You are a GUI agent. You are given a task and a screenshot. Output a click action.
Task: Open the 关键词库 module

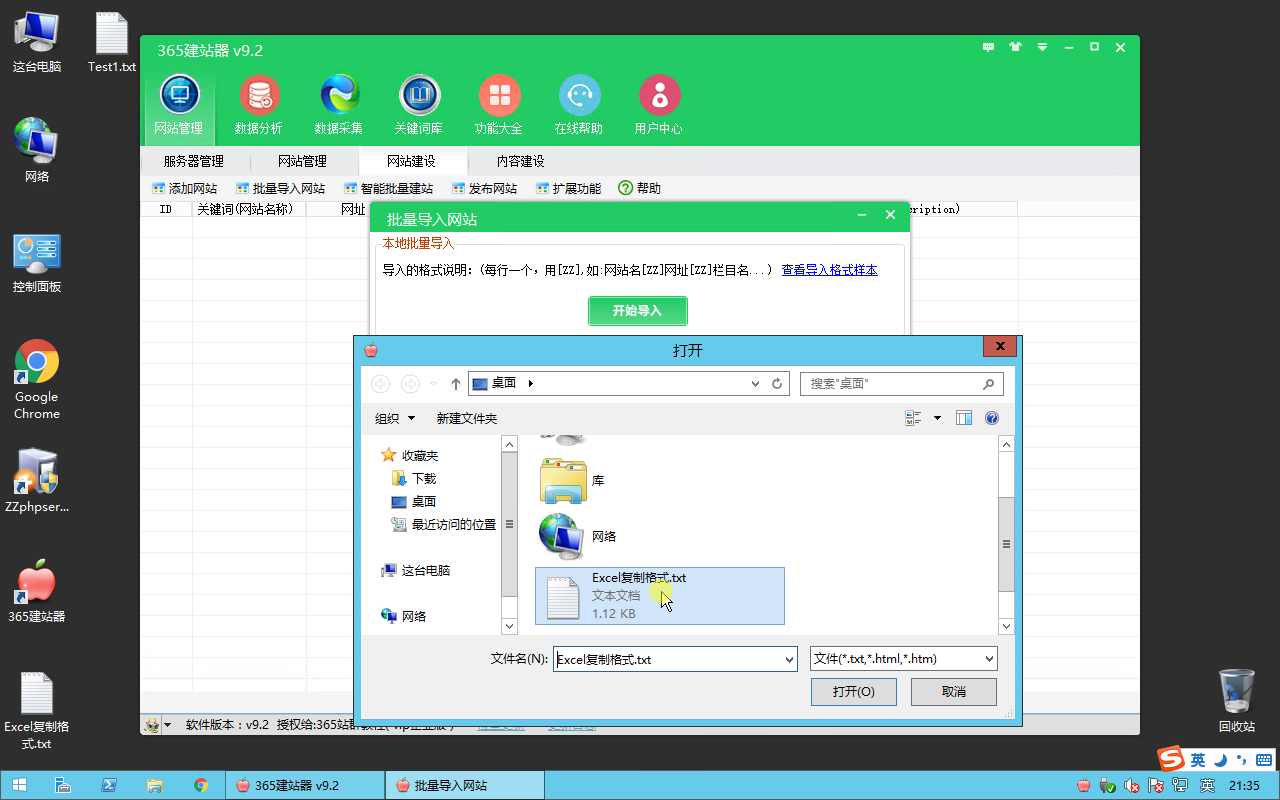(x=419, y=105)
